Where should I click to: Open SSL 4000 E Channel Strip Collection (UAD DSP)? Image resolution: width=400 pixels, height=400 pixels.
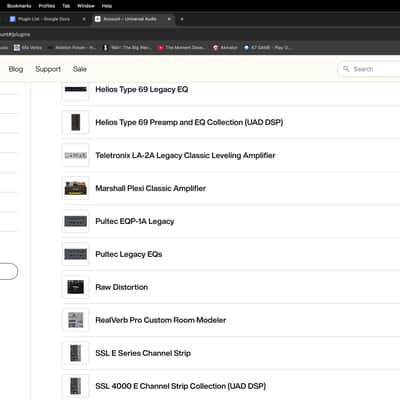pos(180,386)
